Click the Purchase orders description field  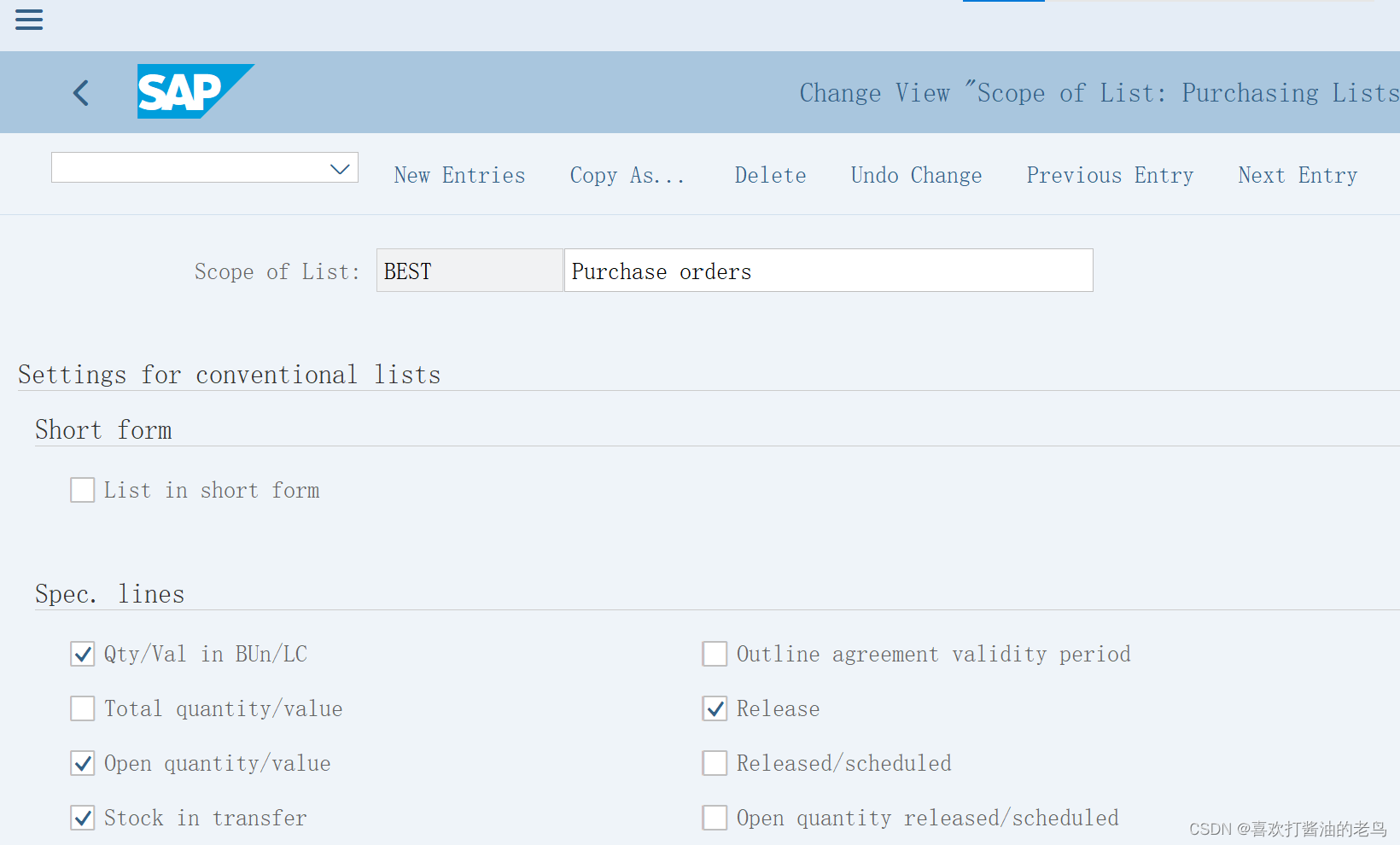coord(829,271)
